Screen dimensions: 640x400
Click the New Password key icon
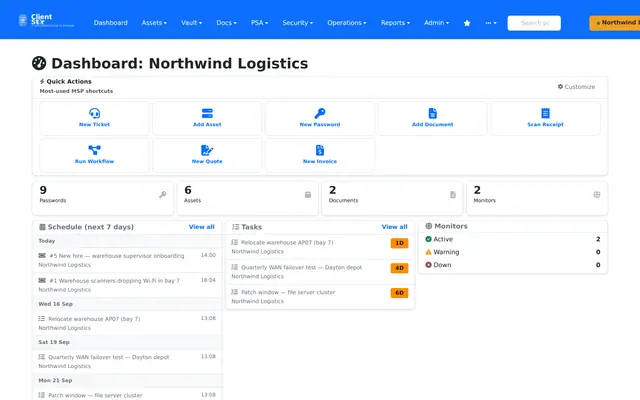pos(320,113)
